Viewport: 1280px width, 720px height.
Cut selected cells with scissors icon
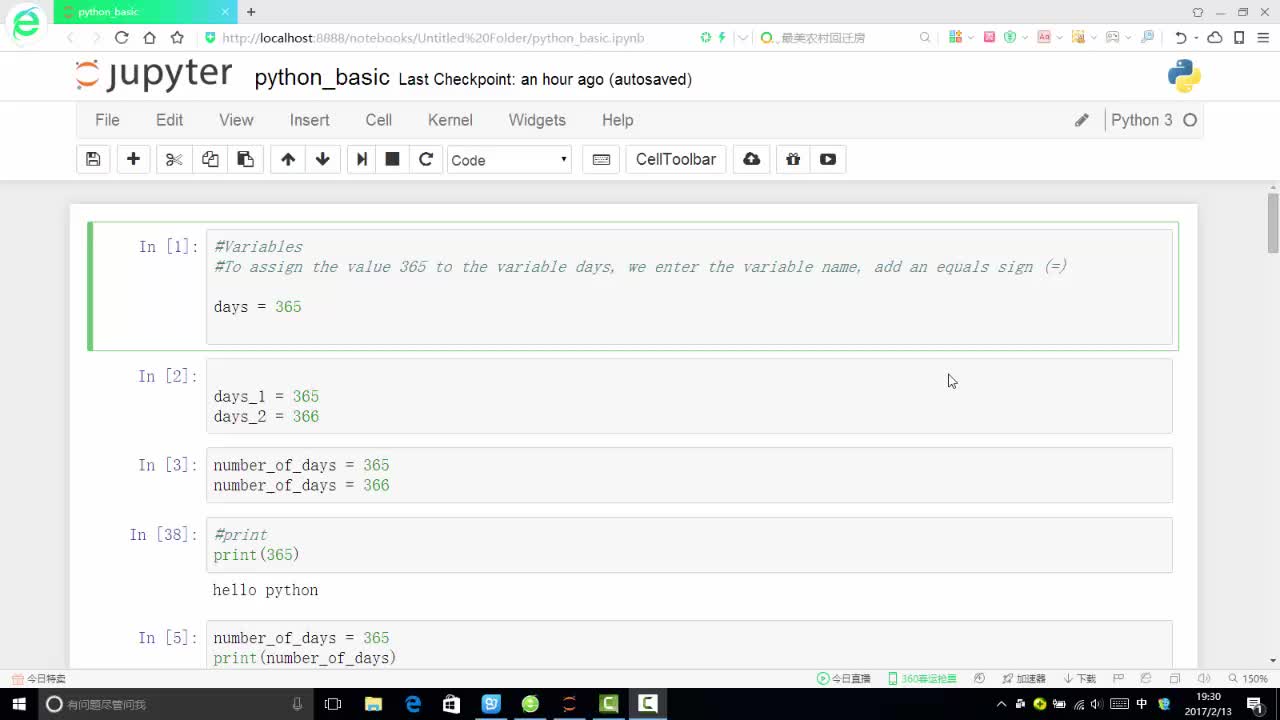point(174,159)
